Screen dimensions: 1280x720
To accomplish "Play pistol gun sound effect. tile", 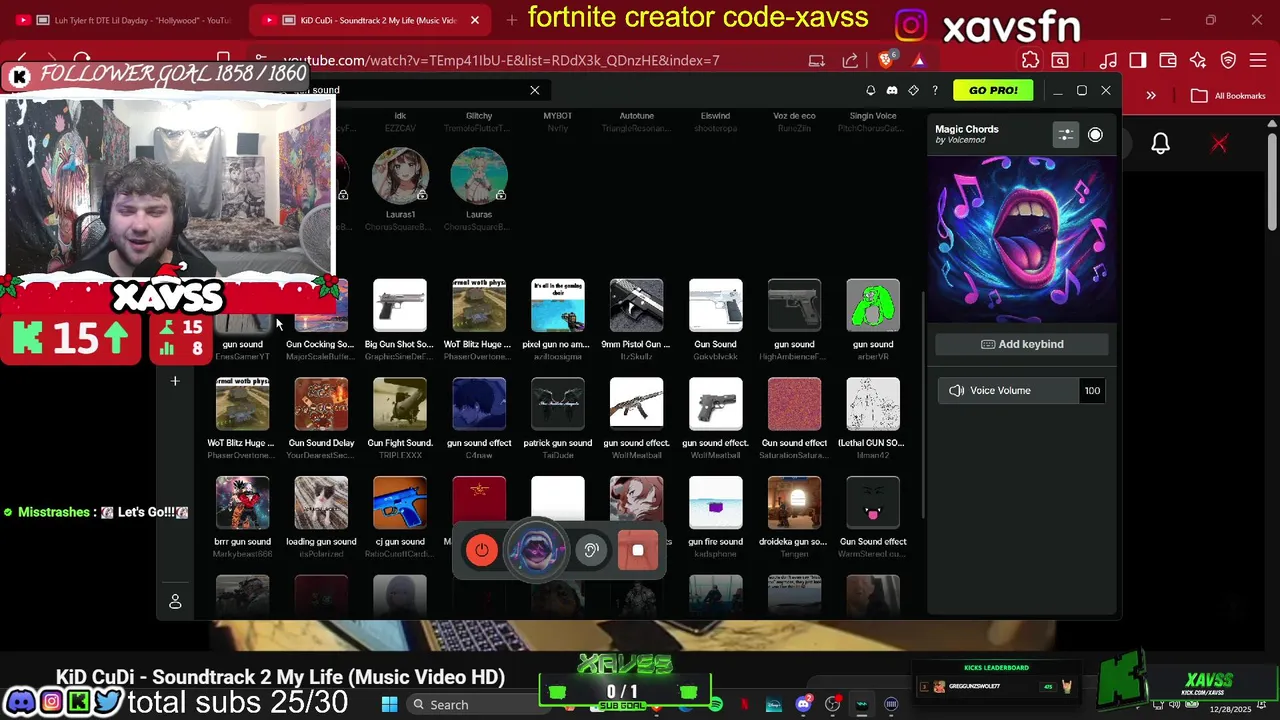I will (716, 404).
